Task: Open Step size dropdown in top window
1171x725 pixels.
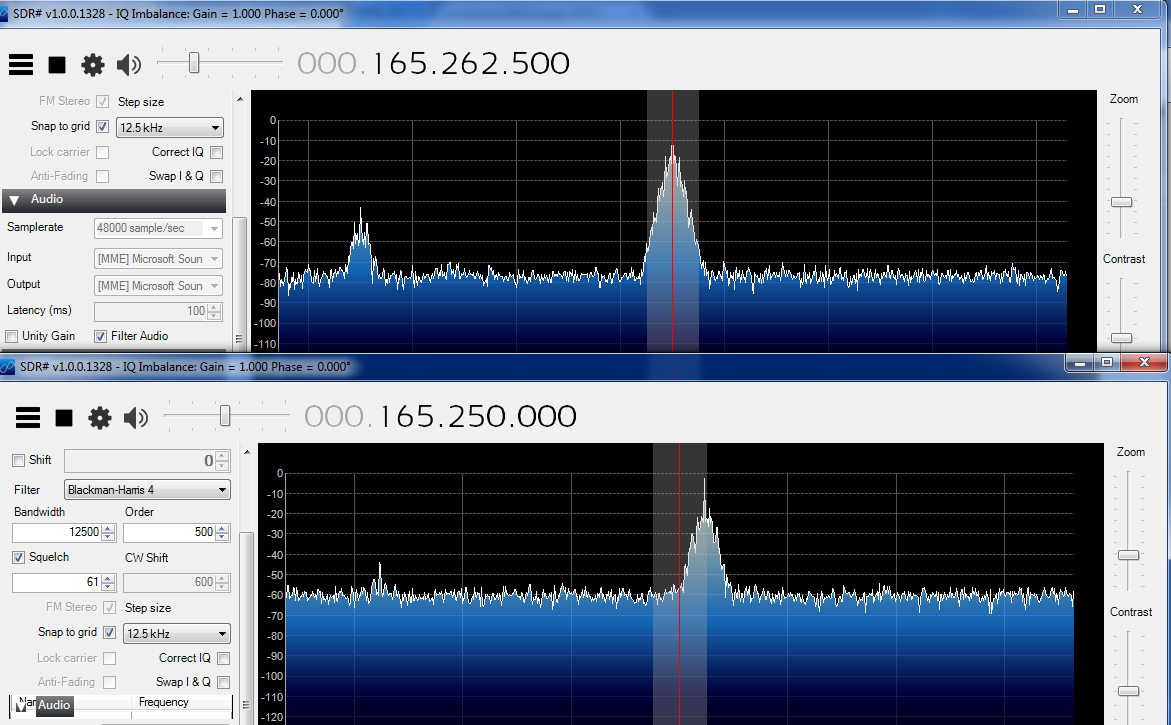Action: click(170, 128)
